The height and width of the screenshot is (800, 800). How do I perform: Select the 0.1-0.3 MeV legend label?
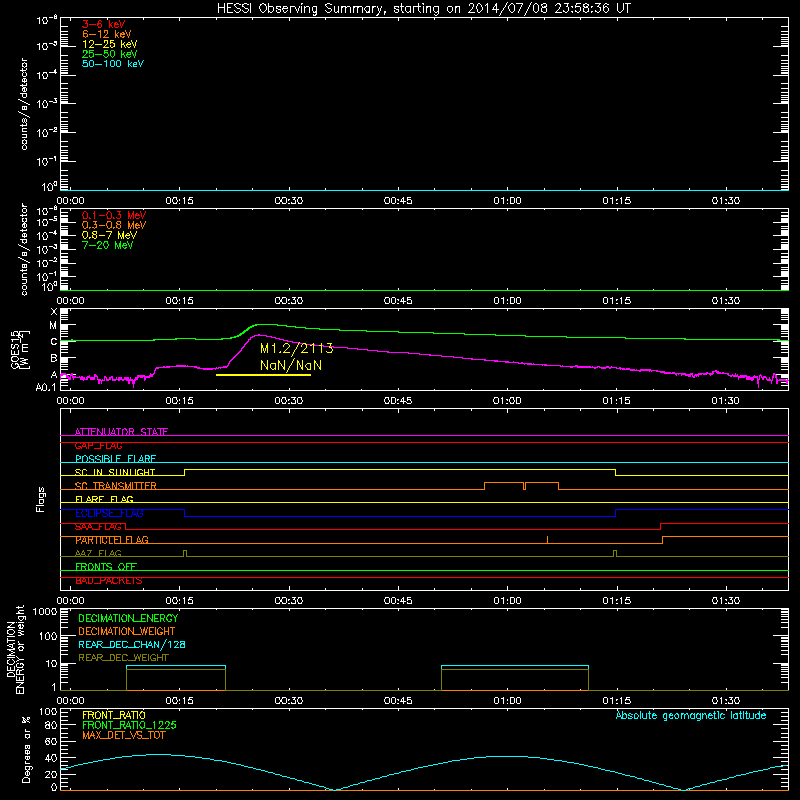[x=114, y=215]
